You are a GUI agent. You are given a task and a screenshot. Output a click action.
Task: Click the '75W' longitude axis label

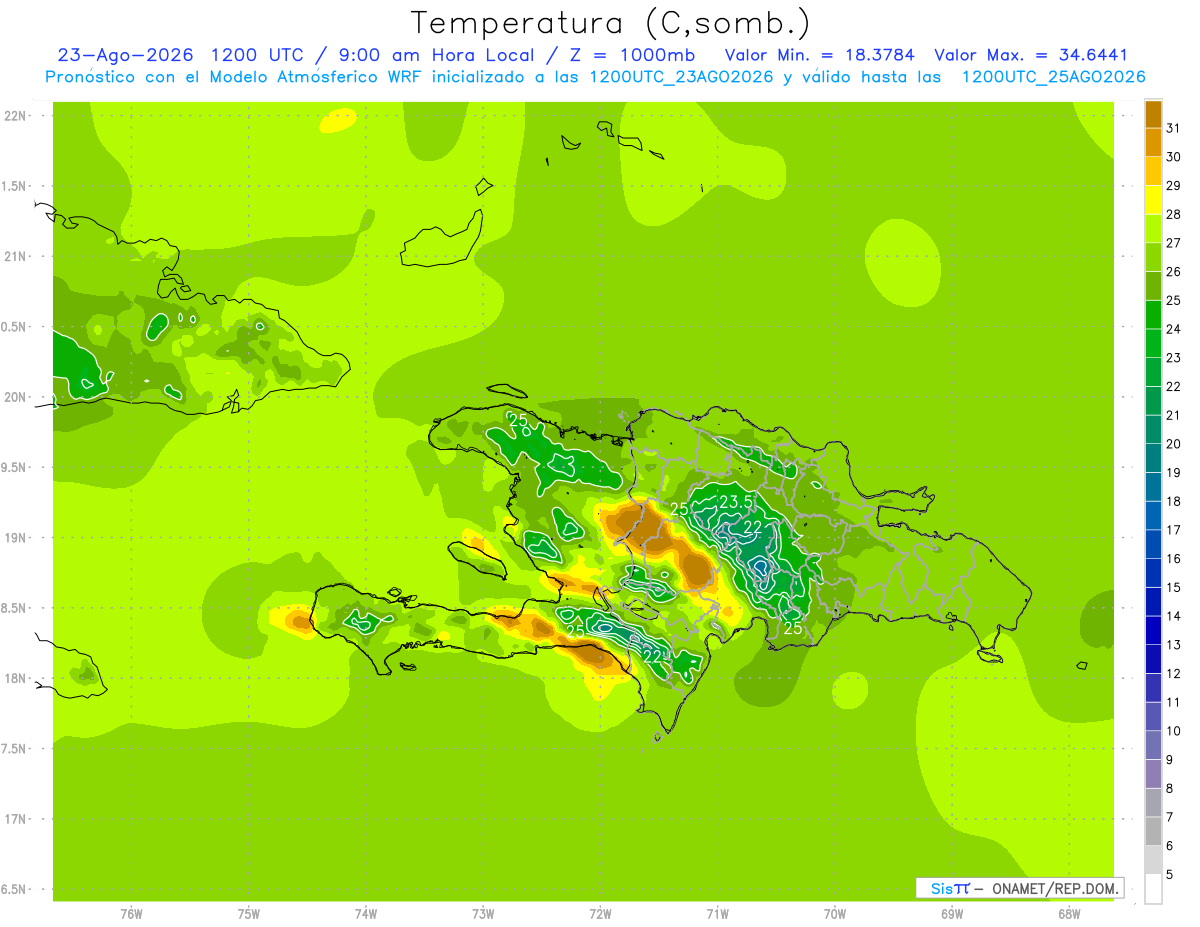point(249,914)
